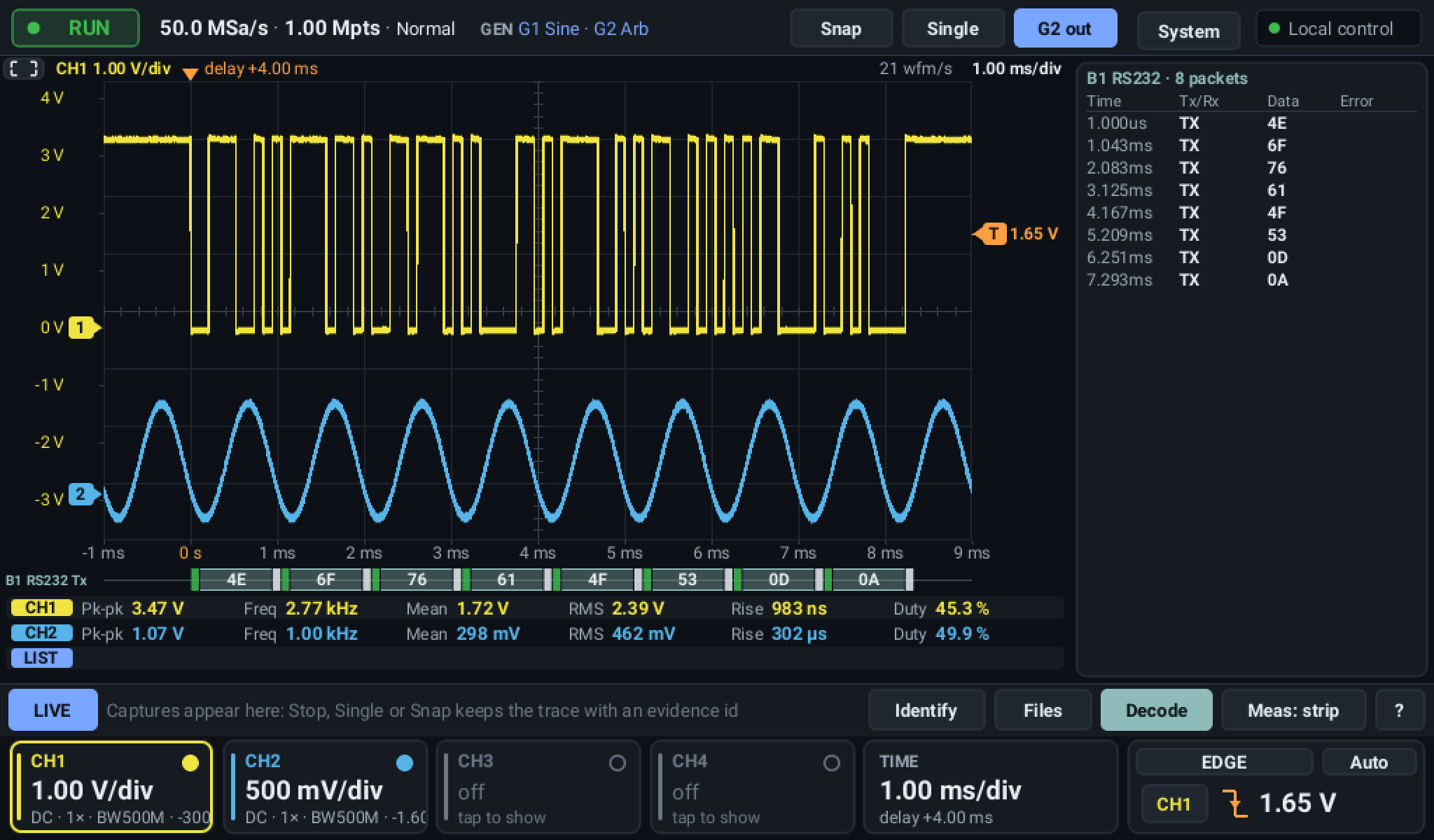Viewport: 1434px width, 840px height.
Task: Click the CH2 measurement row label
Action: pyautogui.click(x=41, y=633)
